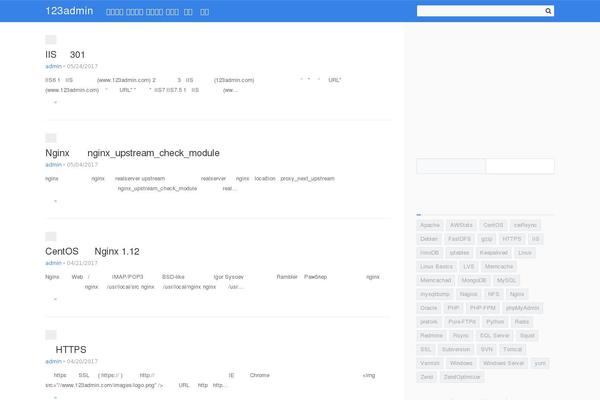Screen dimensions: 600x400
Task: Select the Nginx tag in tag cloud
Action: [517, 294]
